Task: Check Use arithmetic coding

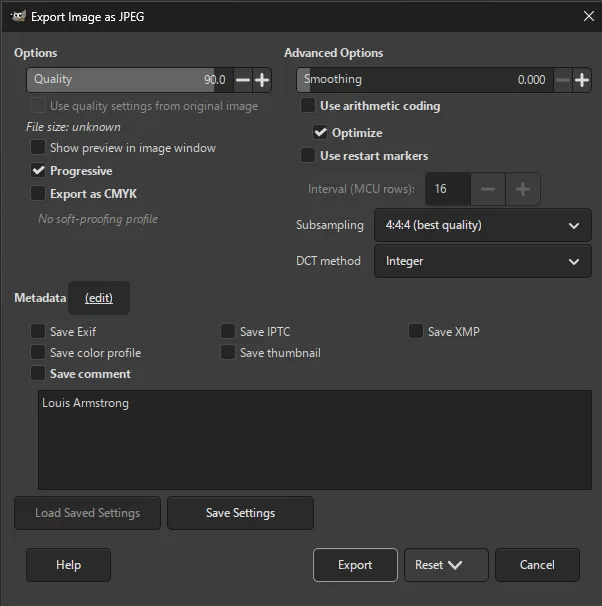Action: pyautogui.click(x=309, y=106)
